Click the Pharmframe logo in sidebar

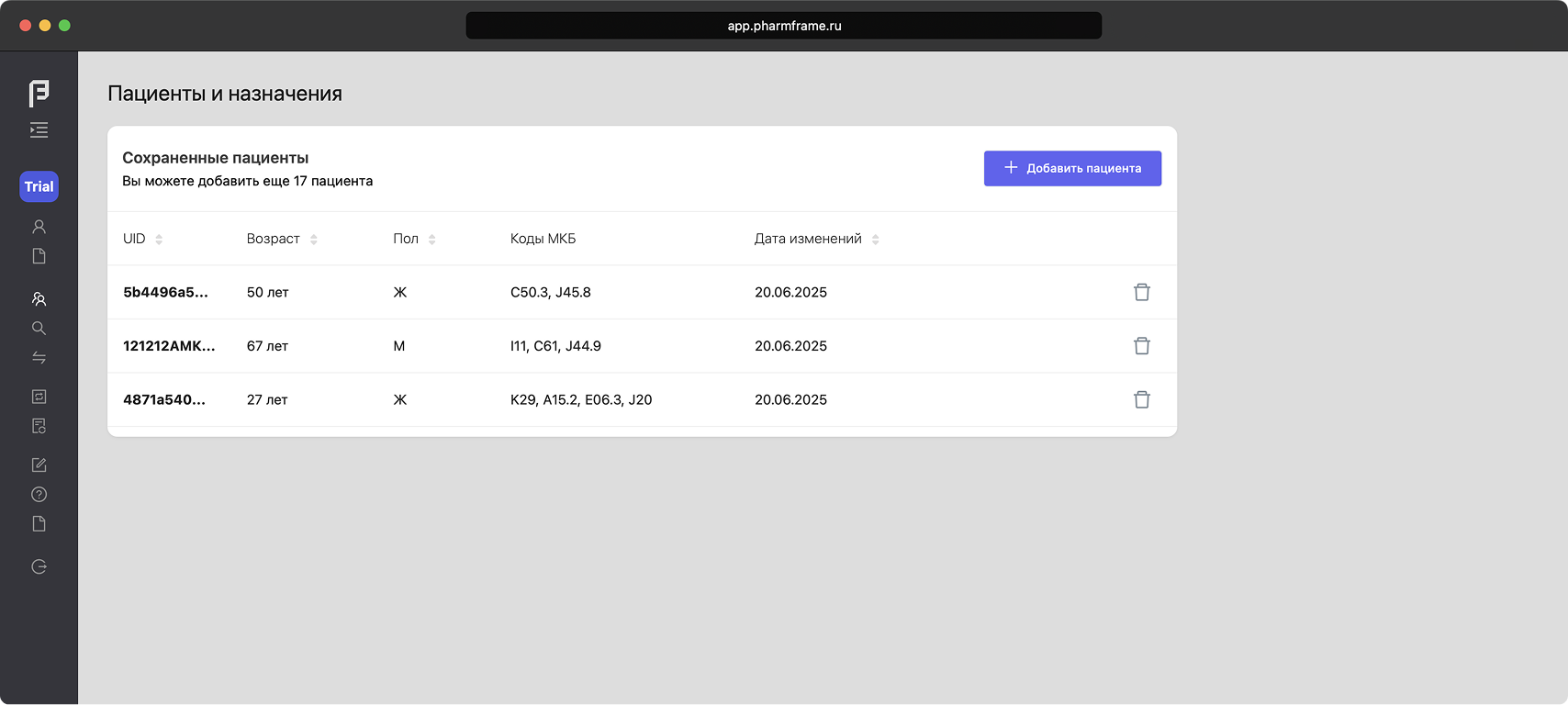coord(39,93)
